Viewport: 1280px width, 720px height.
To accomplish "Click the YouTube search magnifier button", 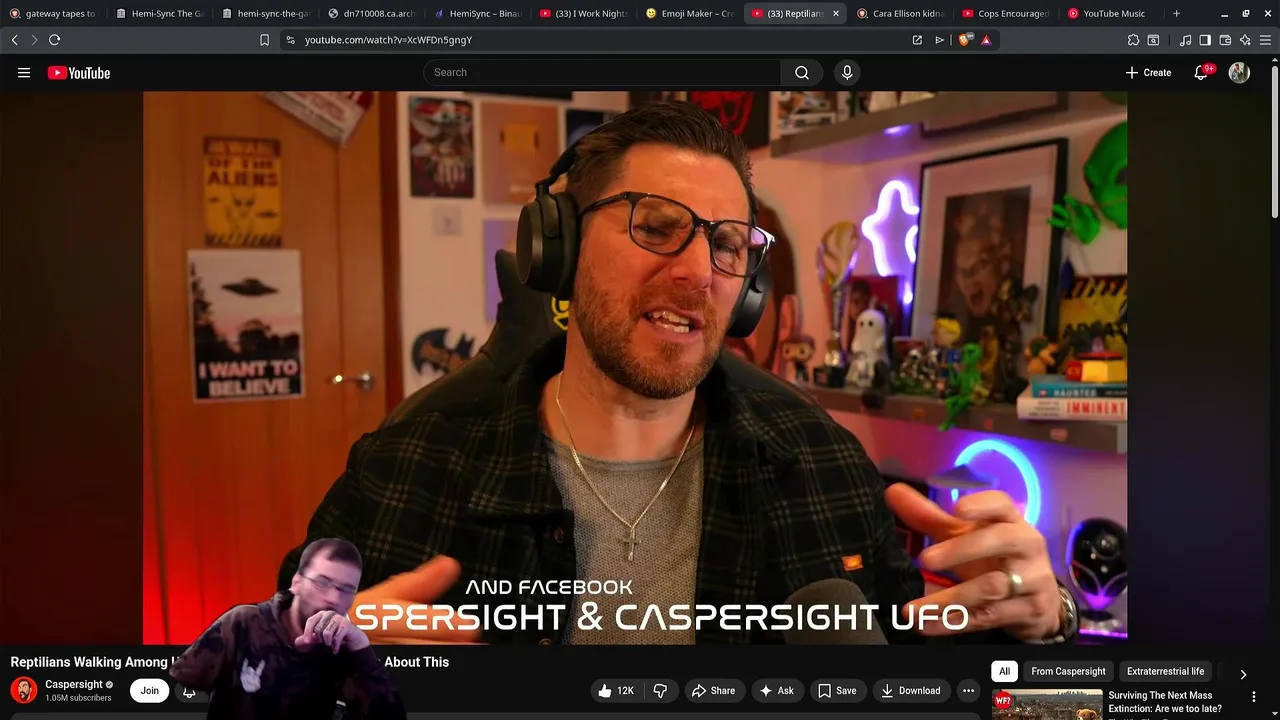I will [x=802, y=72].
